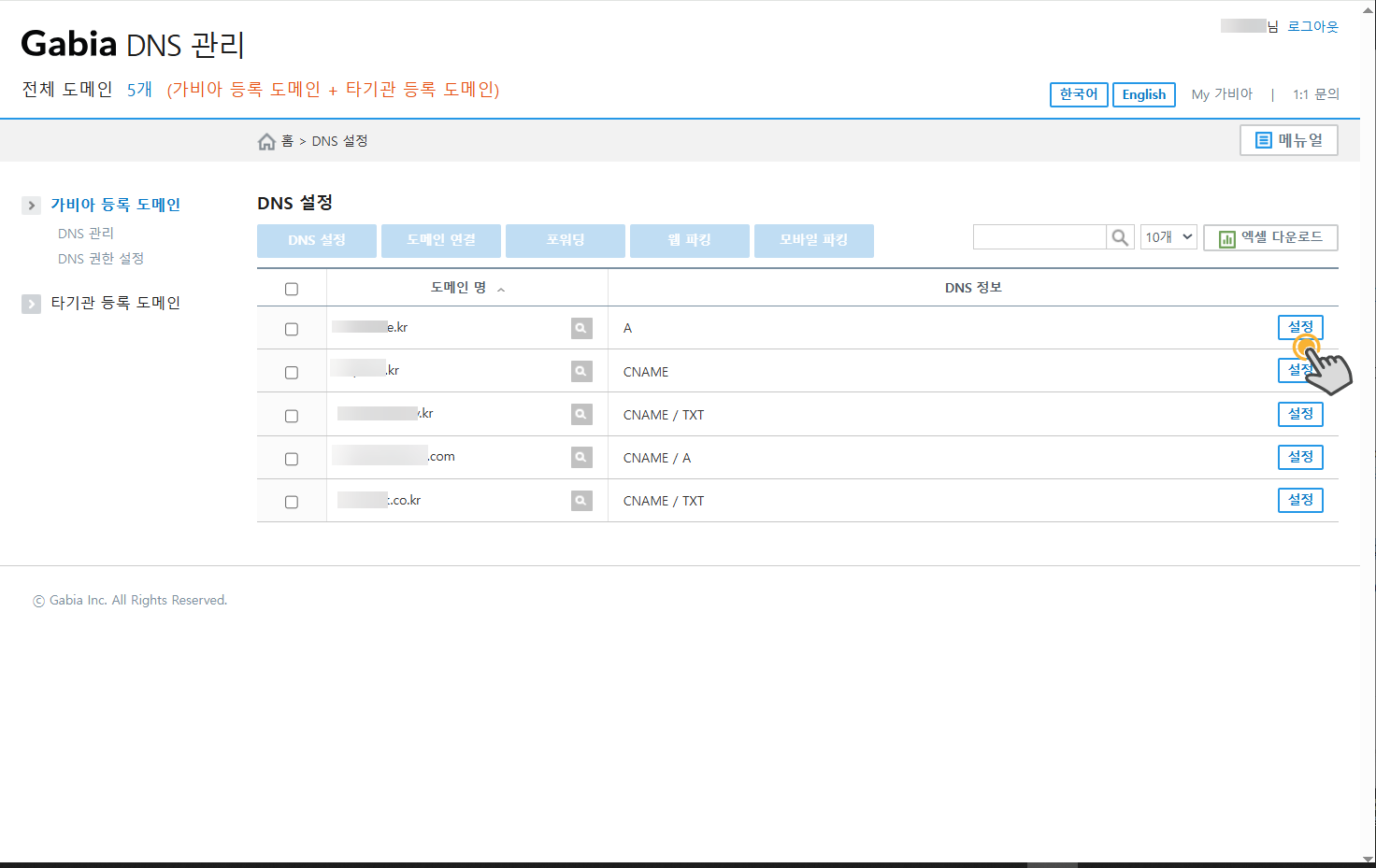Switch language to 한국어
The width and height of the screenshot is (1376, 868).
tap(1079, 94)
